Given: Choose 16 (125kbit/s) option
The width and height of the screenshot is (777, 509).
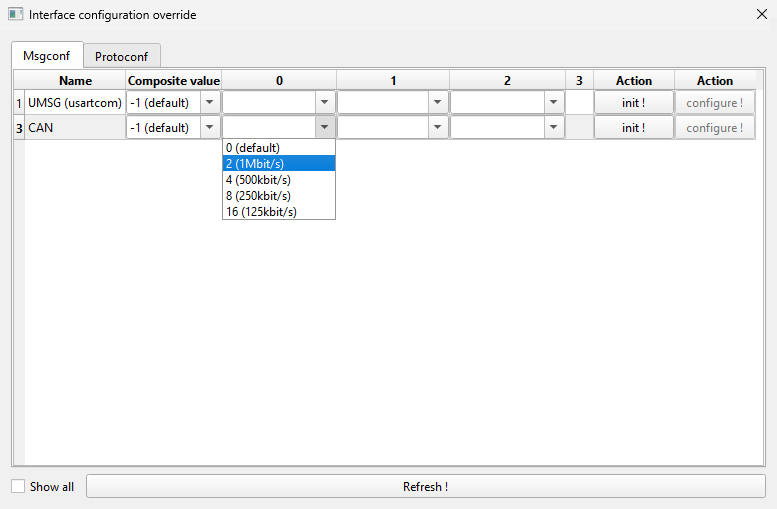Looking at the screenshot, I should click(x=278, y=212).
